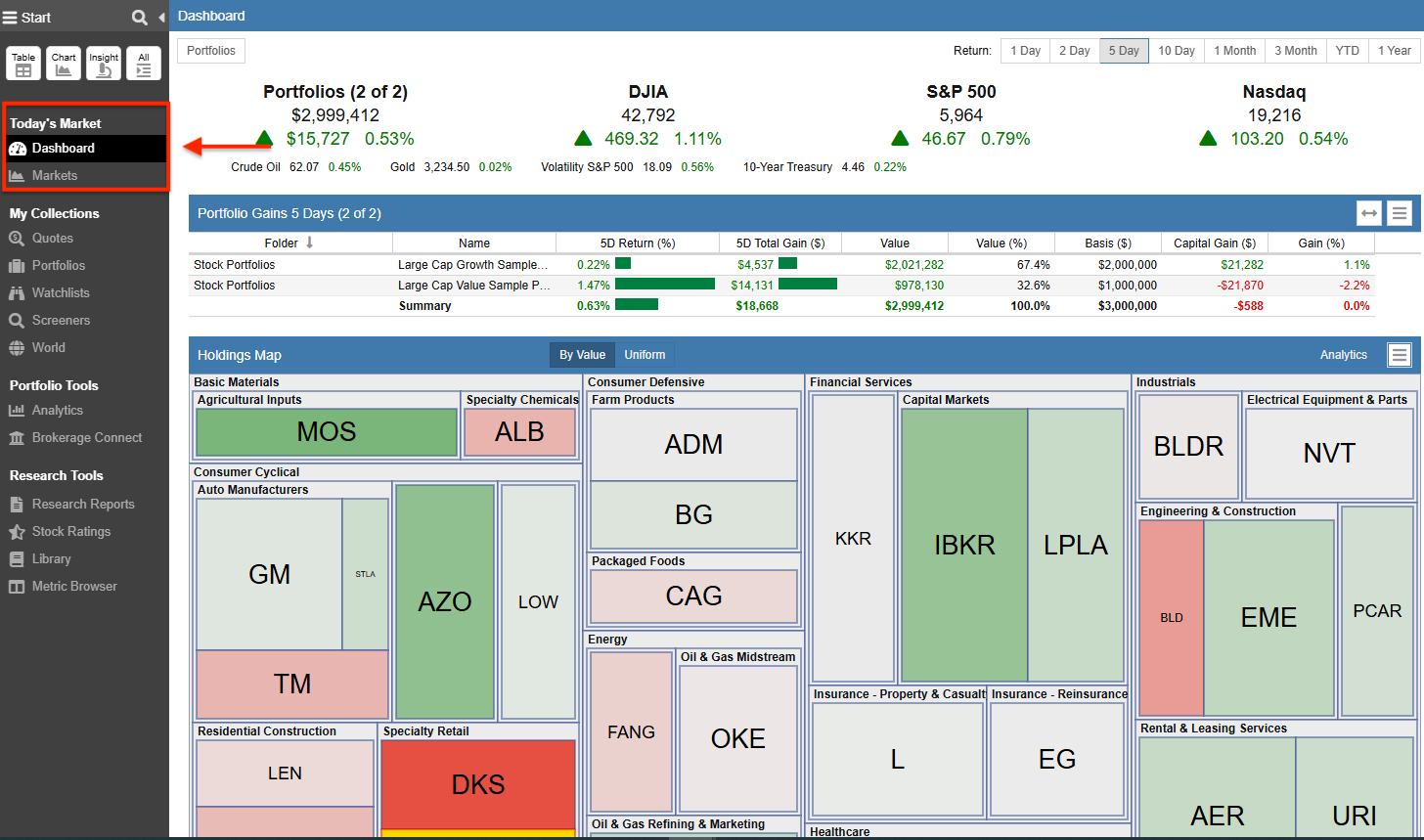This screenshot has height=840, width=1424.
Task: Click the All view icon
Action: click(143, 63)
